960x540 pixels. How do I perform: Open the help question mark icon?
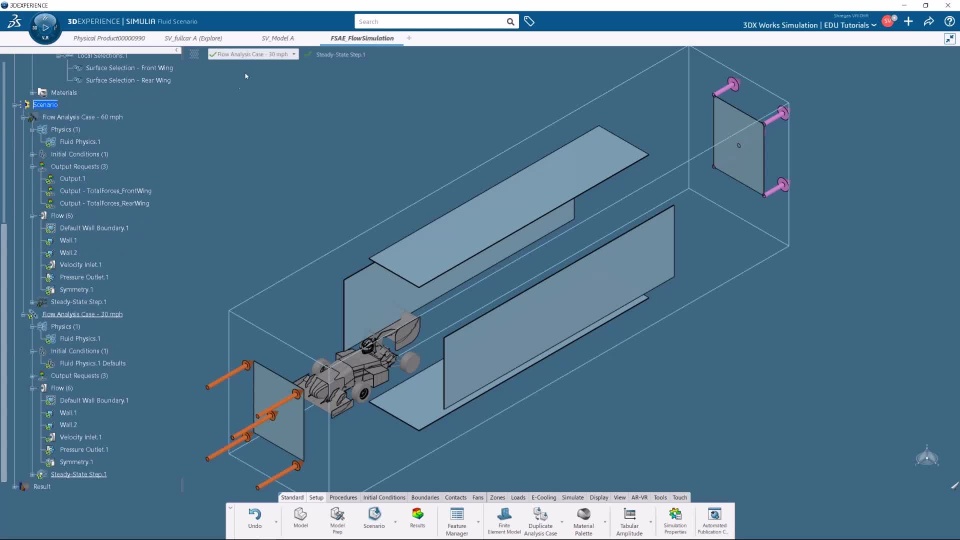(x=950, y=21)
